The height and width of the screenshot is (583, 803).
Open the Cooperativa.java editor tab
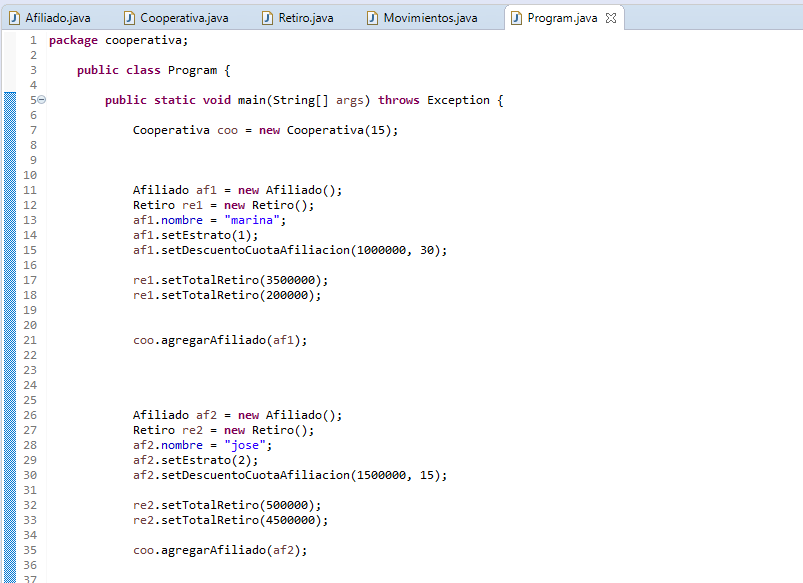pos(177,18)
